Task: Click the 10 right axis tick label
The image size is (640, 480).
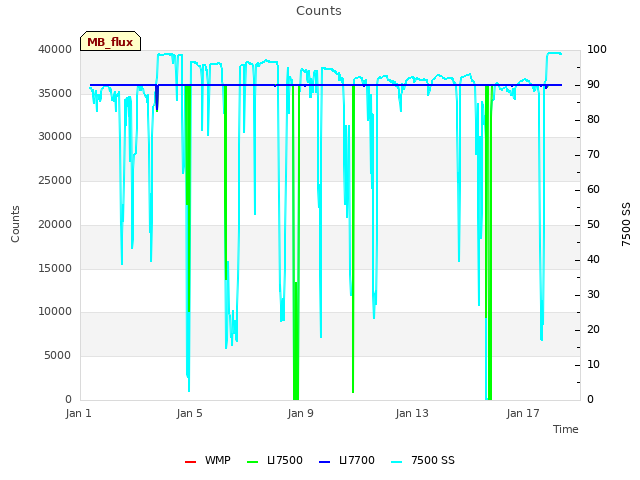Action: [593, 364]
